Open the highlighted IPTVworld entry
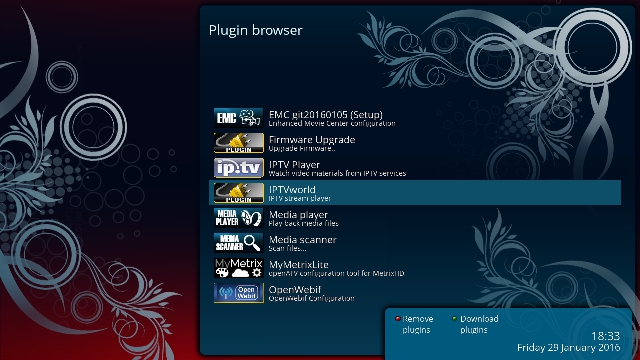 (415, 193)
